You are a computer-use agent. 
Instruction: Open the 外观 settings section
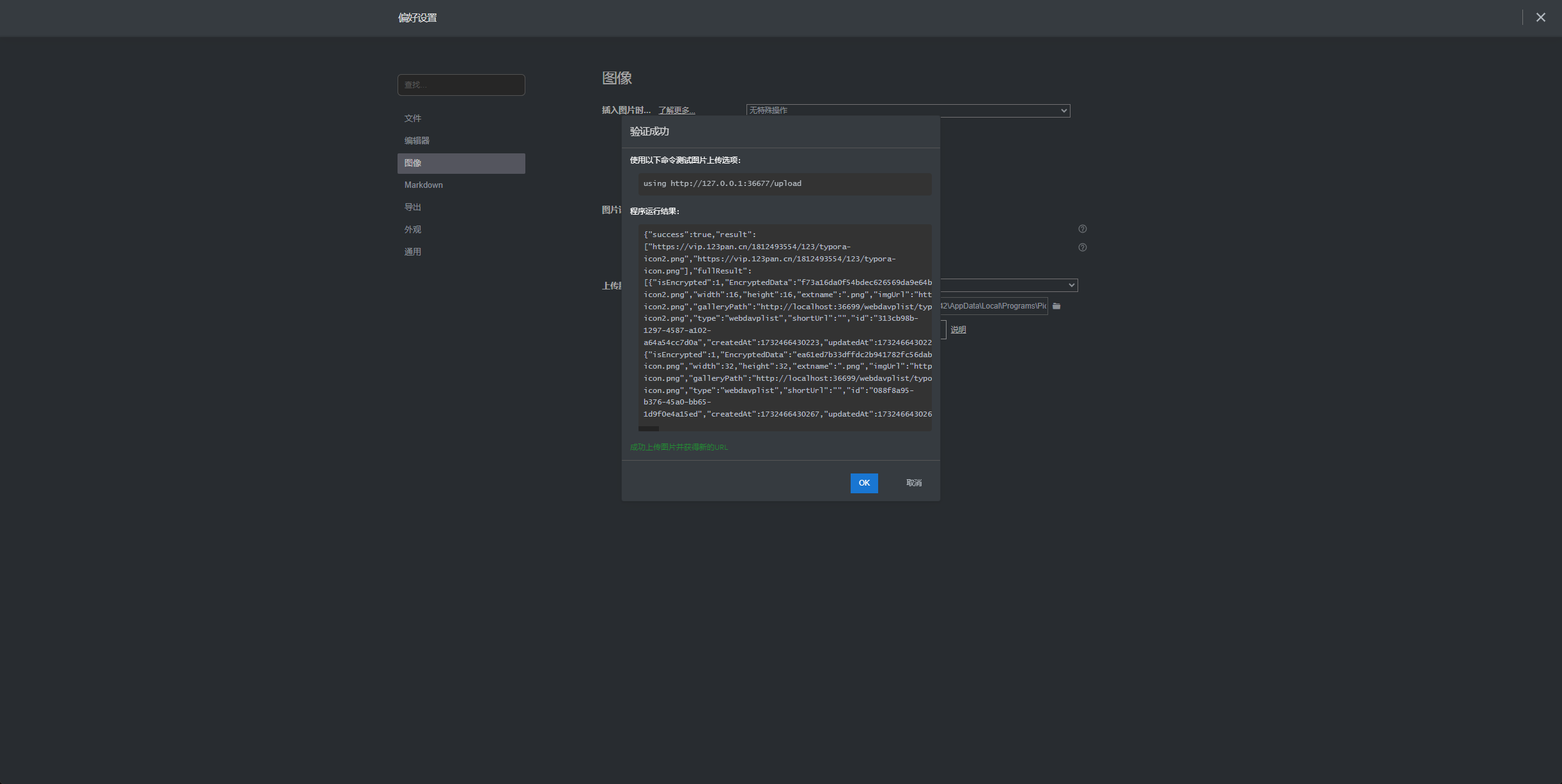point(461,229)
